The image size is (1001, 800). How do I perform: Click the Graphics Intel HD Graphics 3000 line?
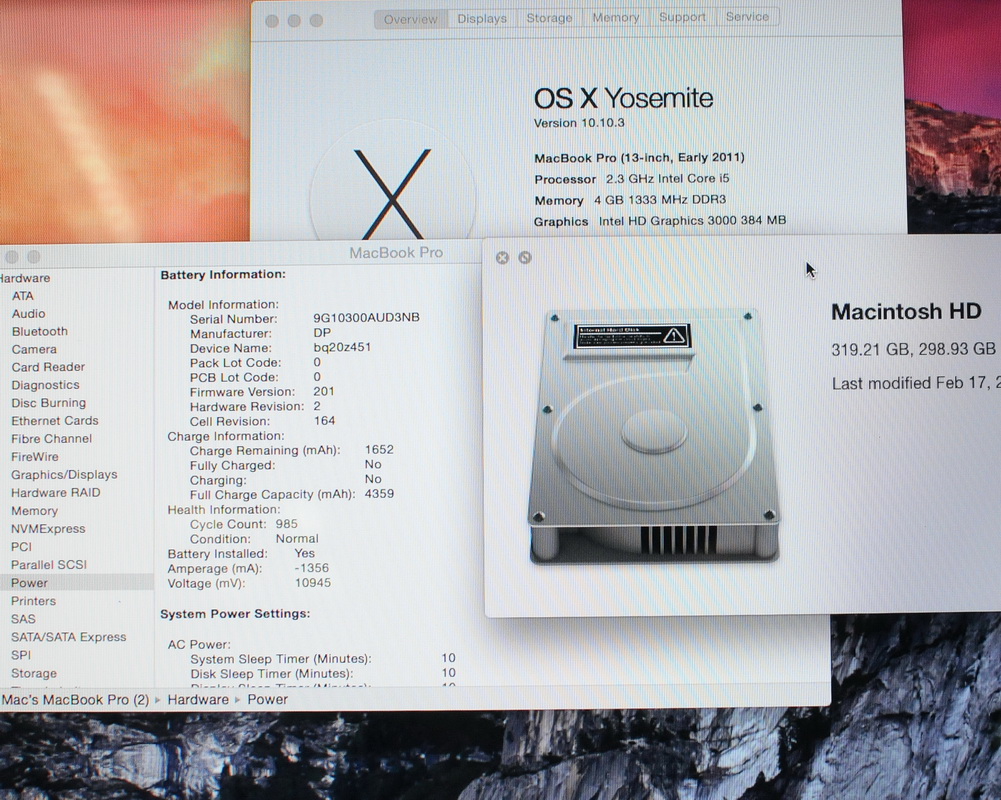[x=660, y=221]
